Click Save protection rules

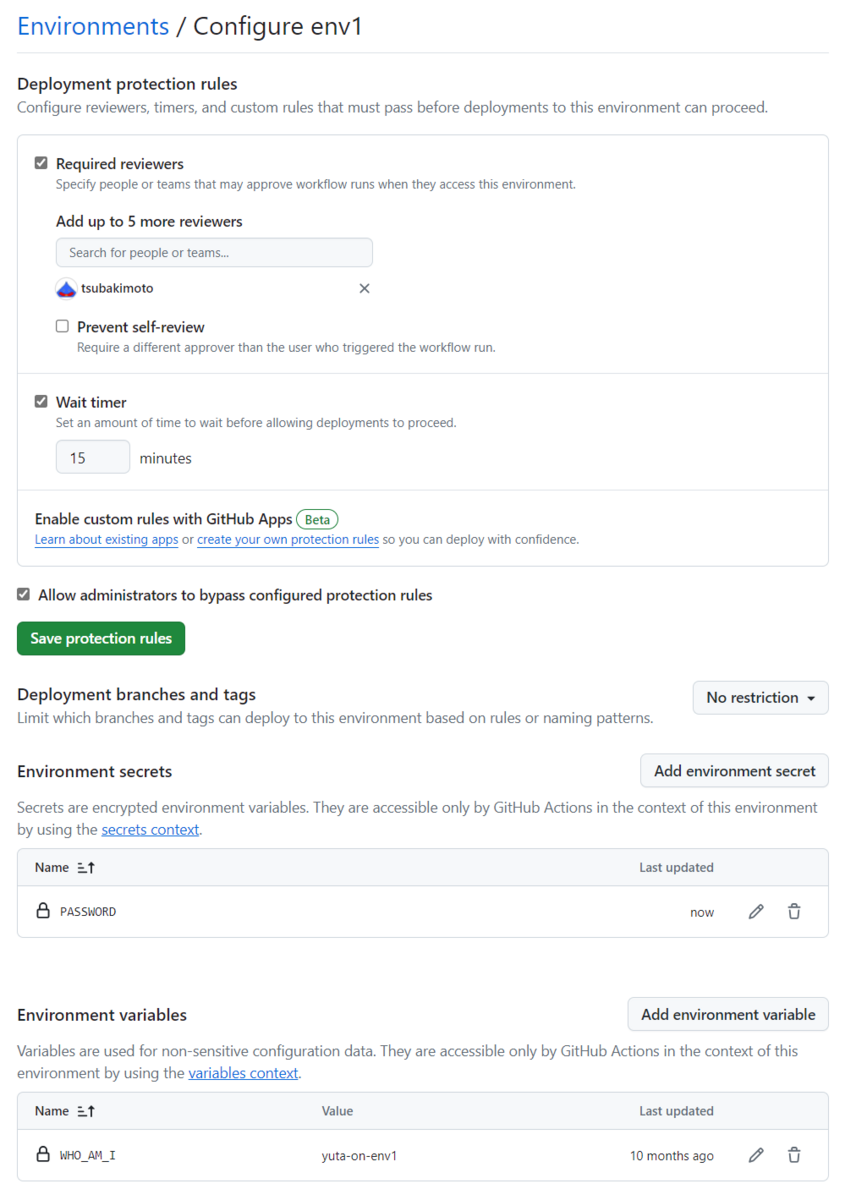coord(100,638)
